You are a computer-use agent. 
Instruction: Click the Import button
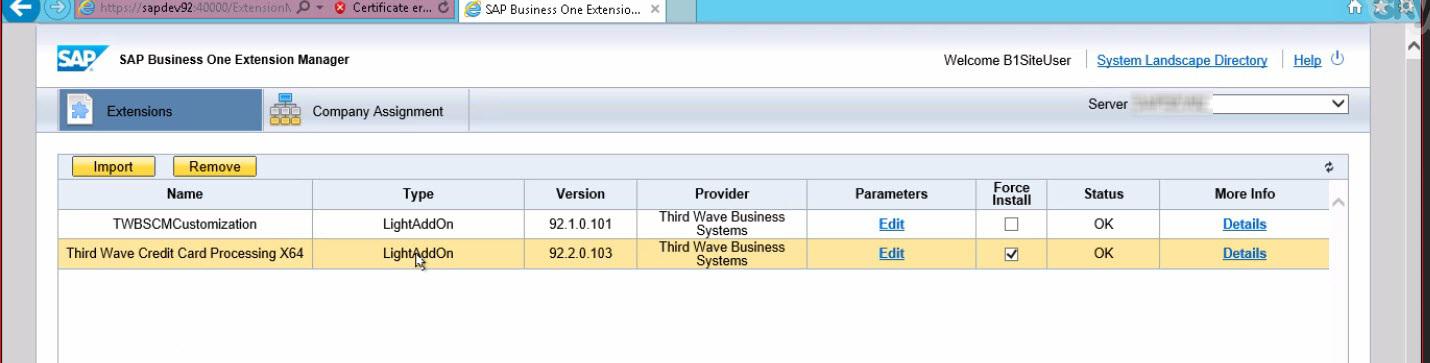pyautogui.click(x=113, y=167)
